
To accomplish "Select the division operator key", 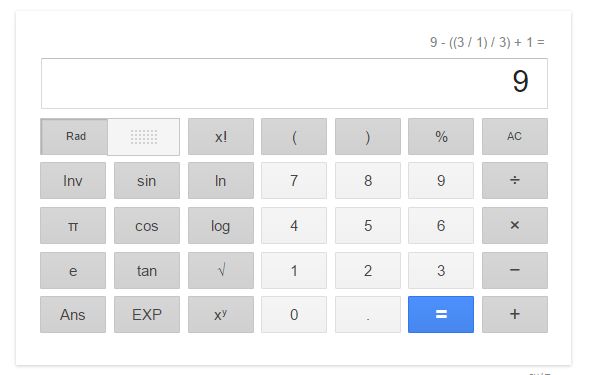I will point(515,180).
